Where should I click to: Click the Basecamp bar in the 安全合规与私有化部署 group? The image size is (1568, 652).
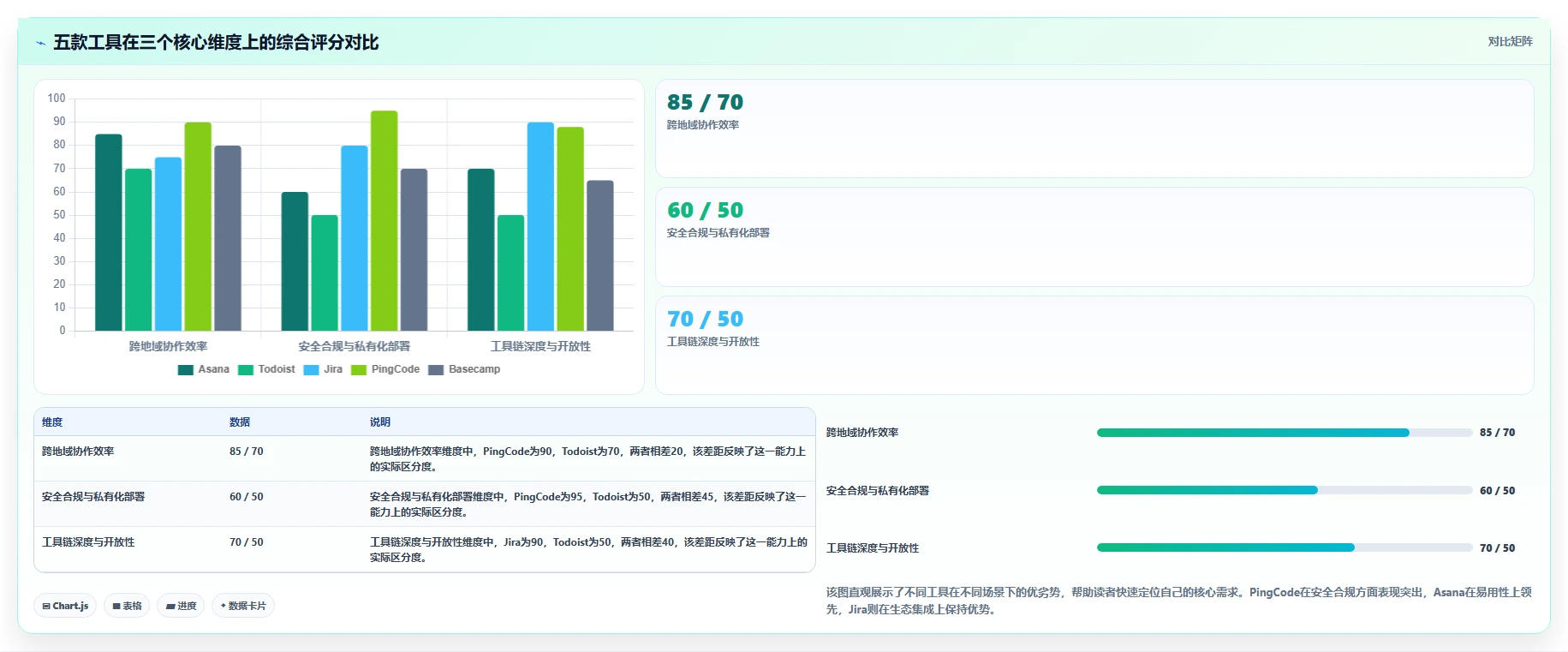414,249
